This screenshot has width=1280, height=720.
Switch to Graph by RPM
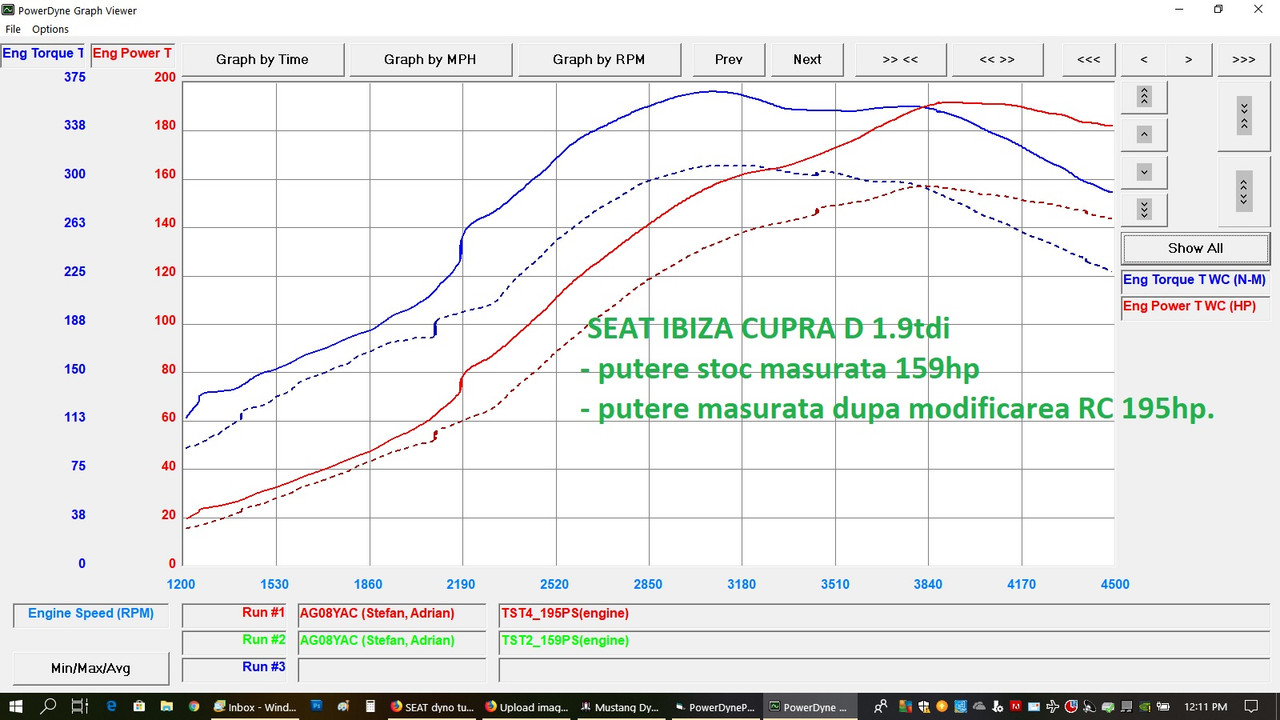tap(599, 59)
